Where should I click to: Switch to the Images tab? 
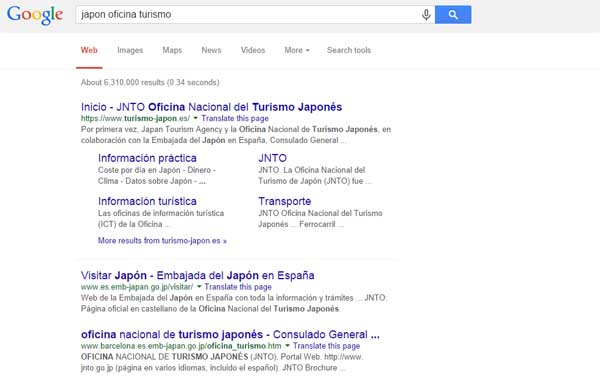(130, 50)
